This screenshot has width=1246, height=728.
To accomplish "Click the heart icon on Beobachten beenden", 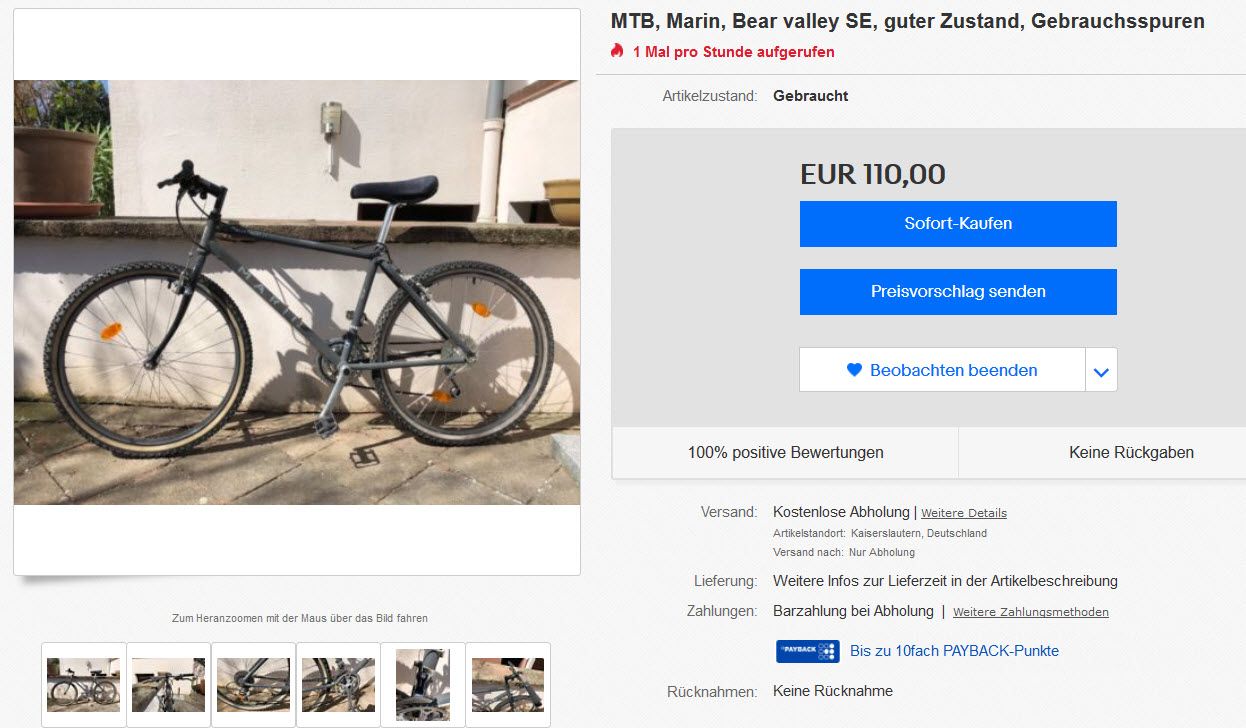I will click(854, 370).
